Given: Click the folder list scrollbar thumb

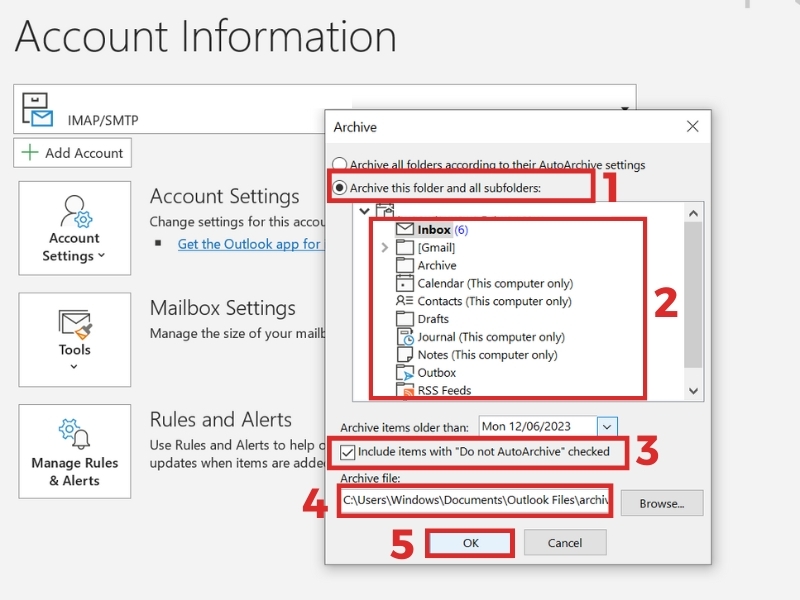Looking at the screenshot, I should point(693,295).
